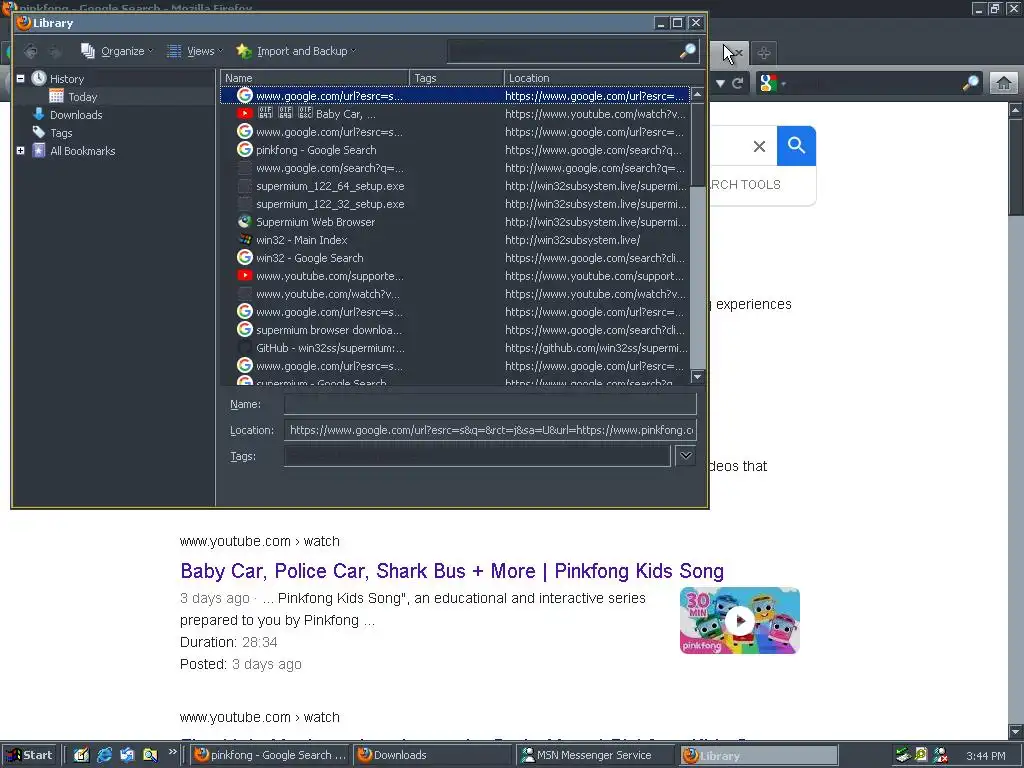
Task: Open the Windows Start menu
Action: point(29,755)
